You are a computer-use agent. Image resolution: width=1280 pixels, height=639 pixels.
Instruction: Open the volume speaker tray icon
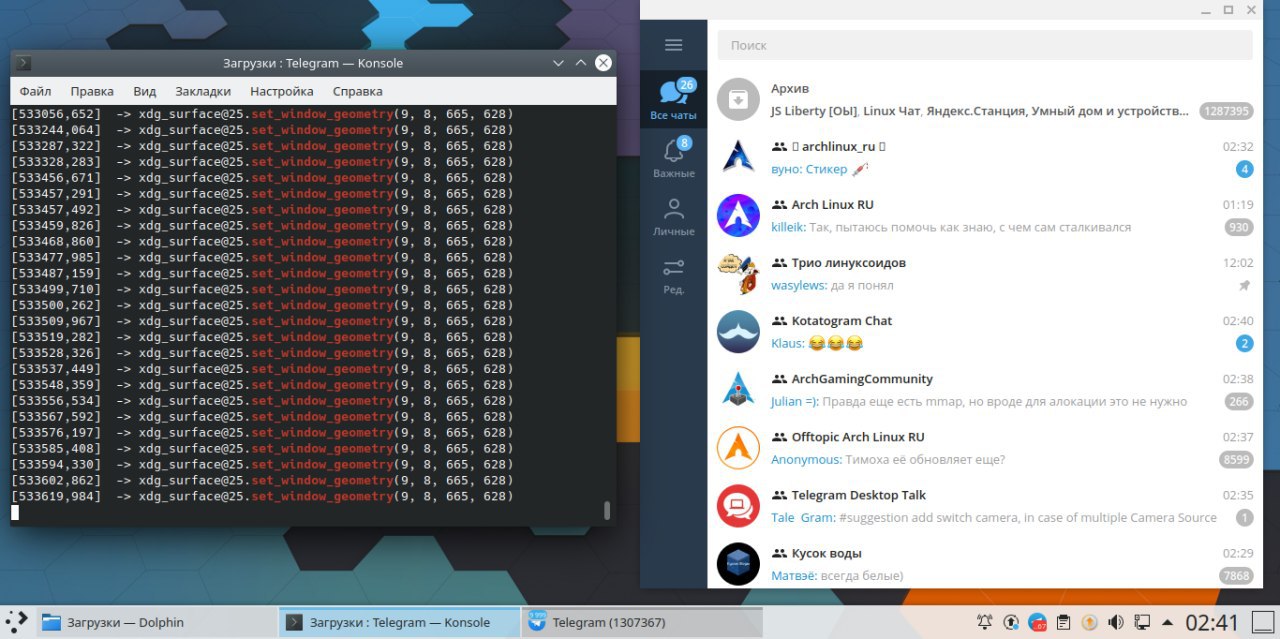coord(1116,622)
